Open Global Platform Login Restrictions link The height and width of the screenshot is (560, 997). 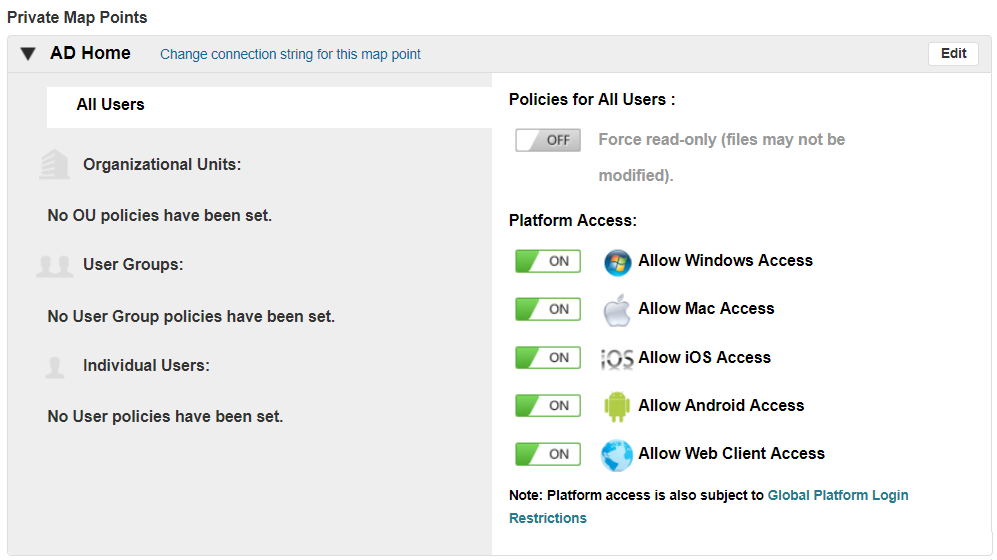pos(838,495)
